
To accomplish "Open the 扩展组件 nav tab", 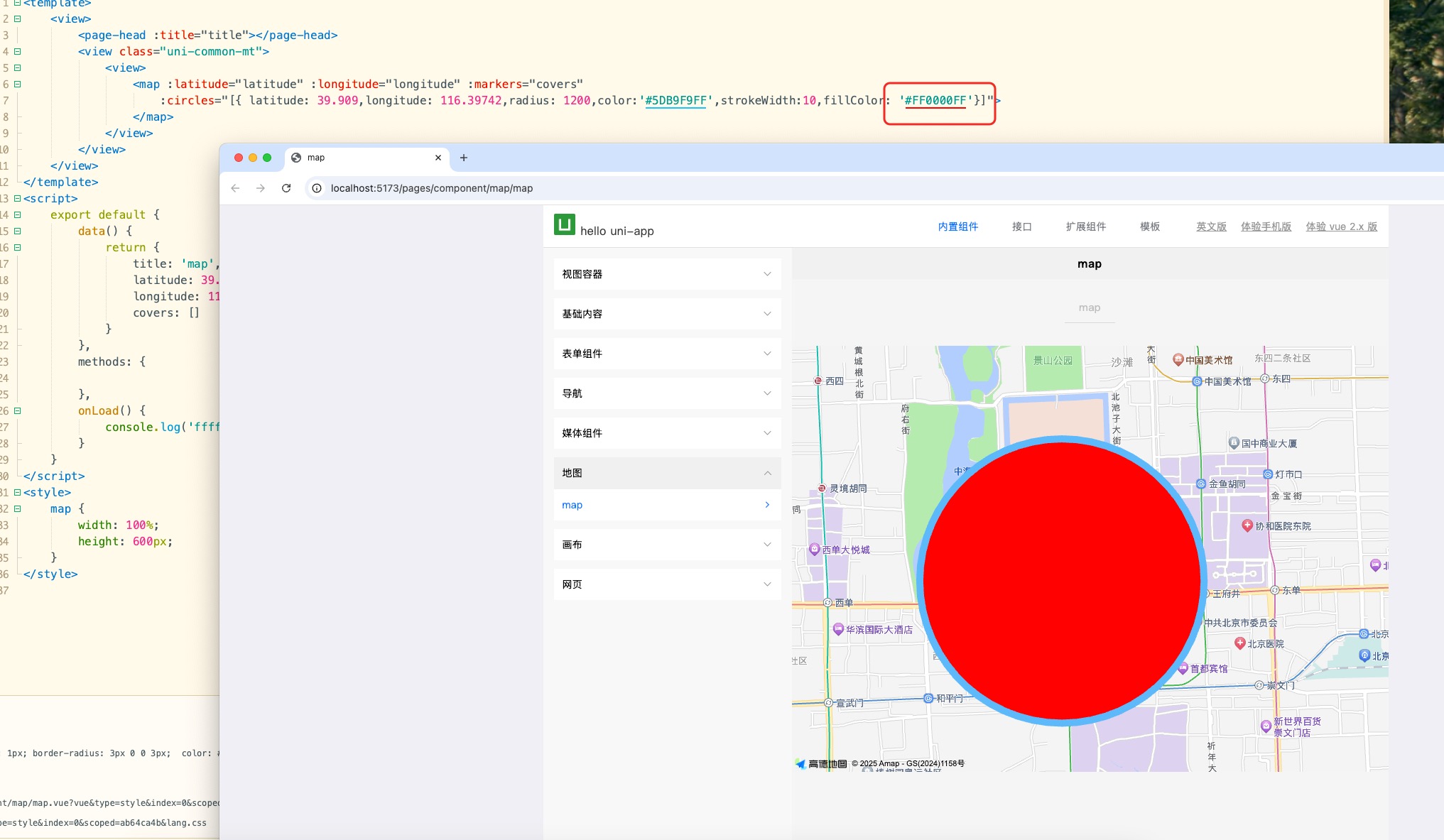I will (1085, 227).
